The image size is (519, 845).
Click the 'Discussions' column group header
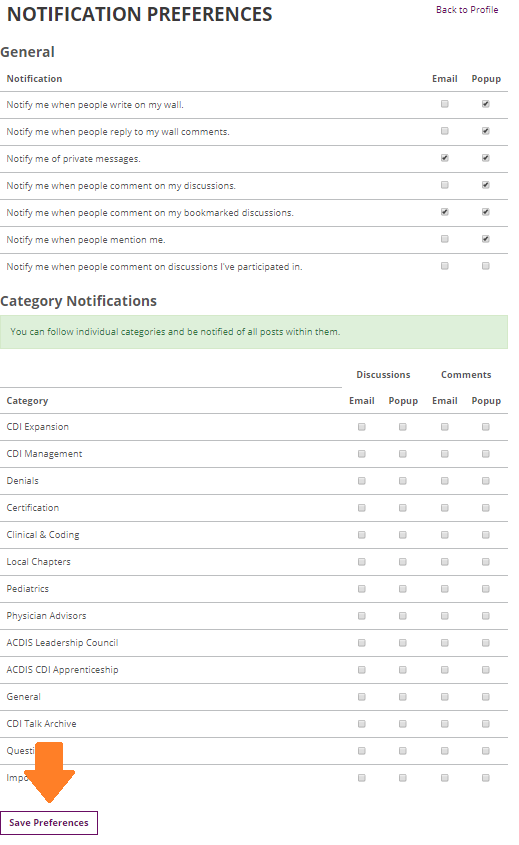click(x=383, y=375)
